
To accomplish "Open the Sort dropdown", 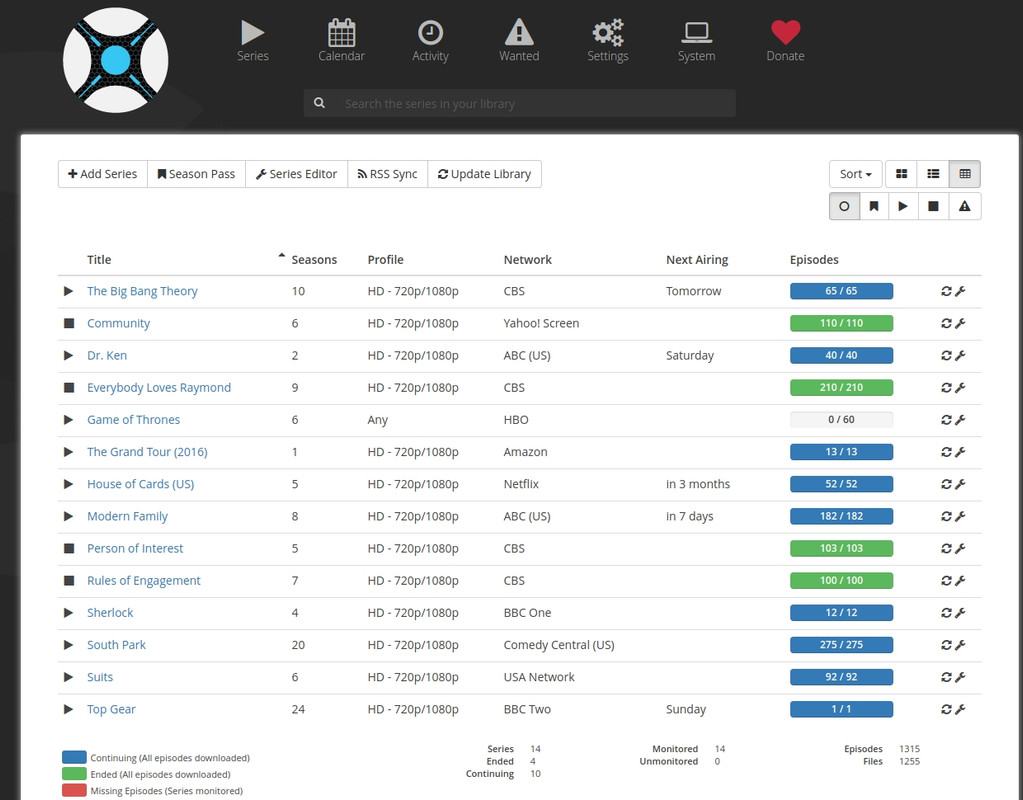I will coord(855,174).
